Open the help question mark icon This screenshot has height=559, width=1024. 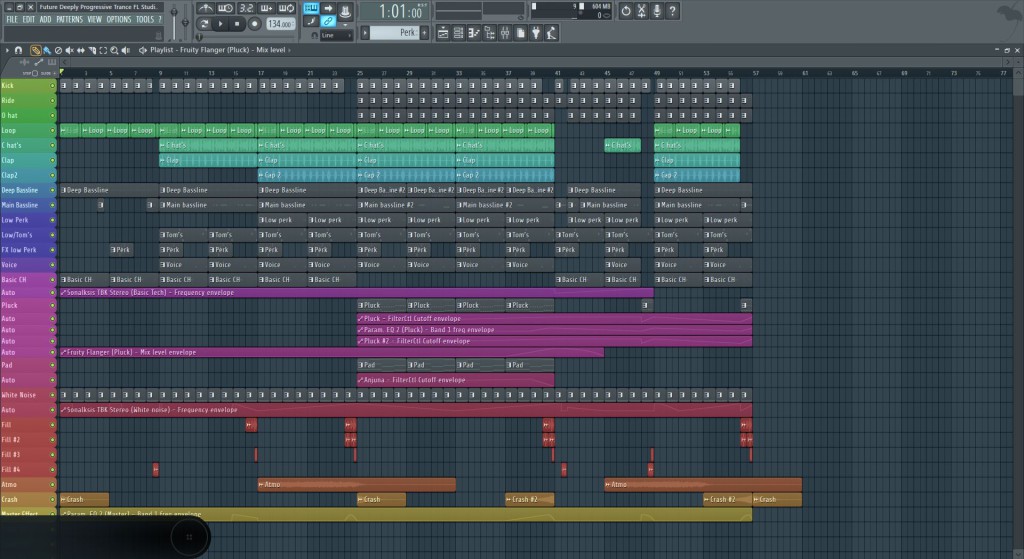pos(672,11)
